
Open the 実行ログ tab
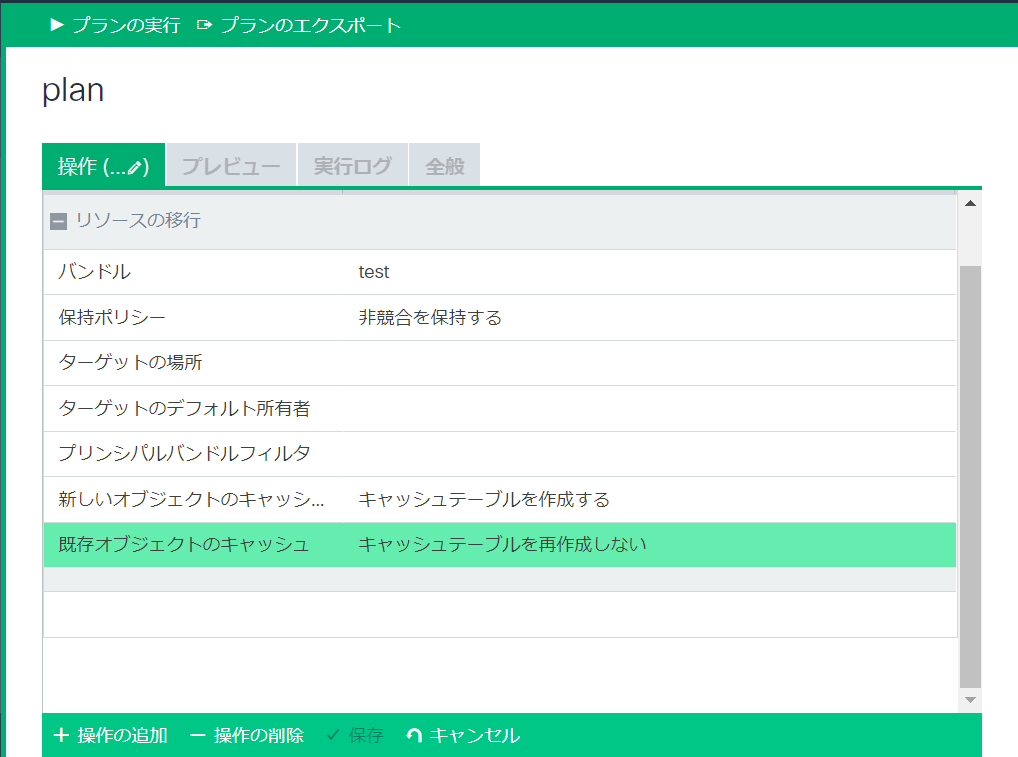pyautogui.click(x=353, y=166)
